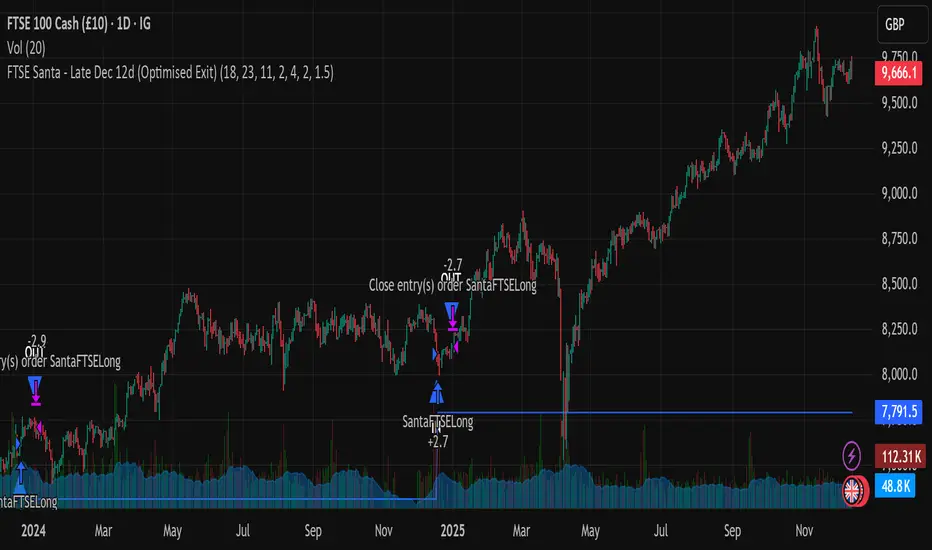This screenshot has height=550, width=932.
Task: Click the 9,250.0 price axis label
Action: pos(899,148)
